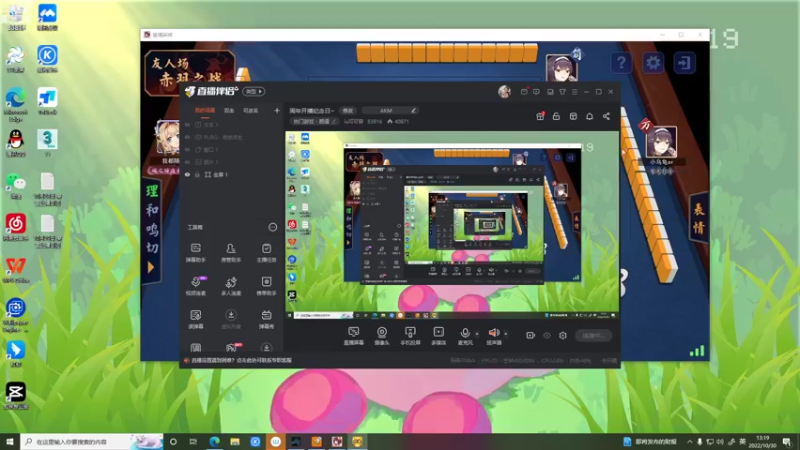Toggle visibility of 全屏 1 source

tap(187, 174)
